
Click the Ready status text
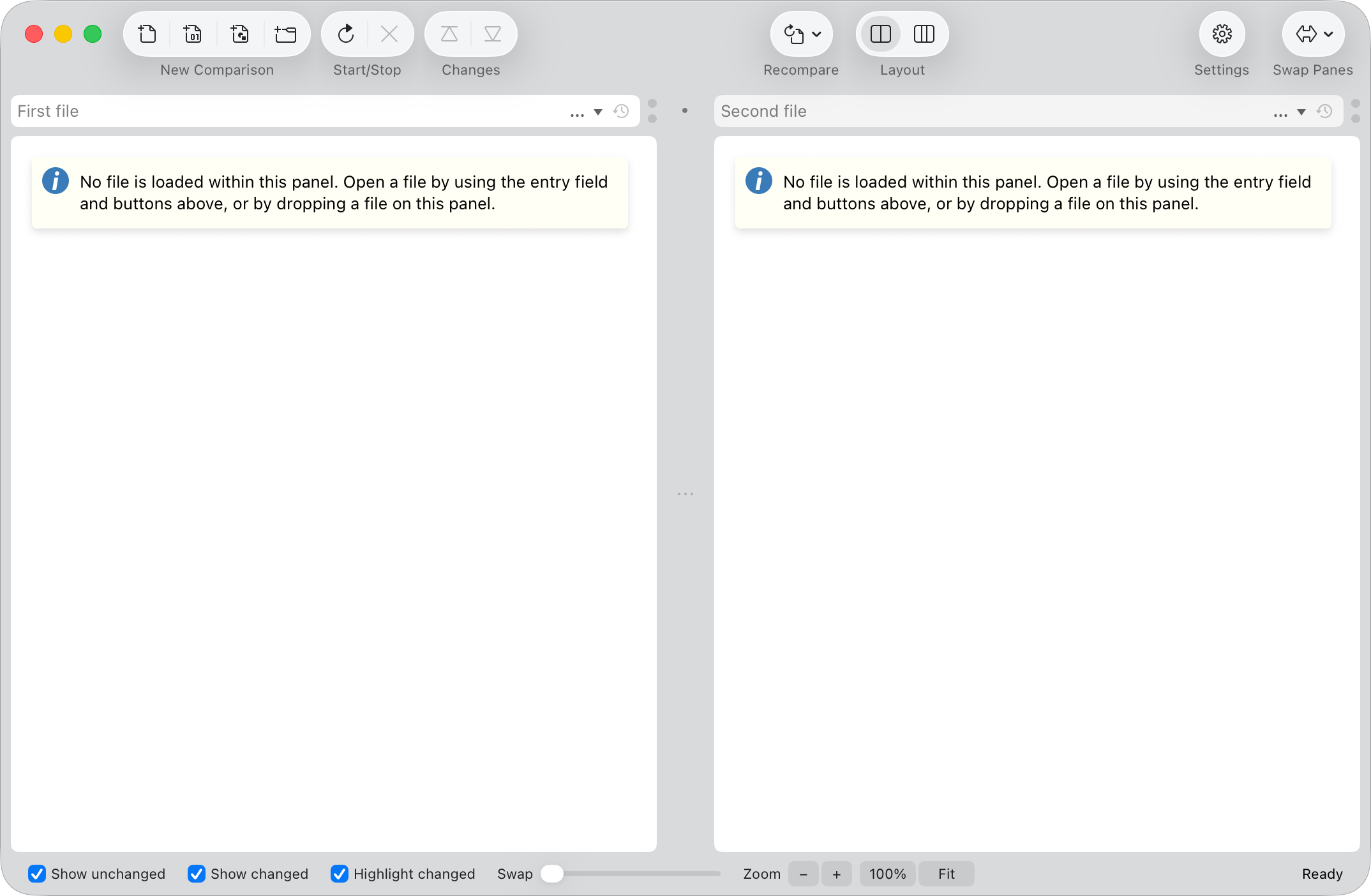point(1322,874)
